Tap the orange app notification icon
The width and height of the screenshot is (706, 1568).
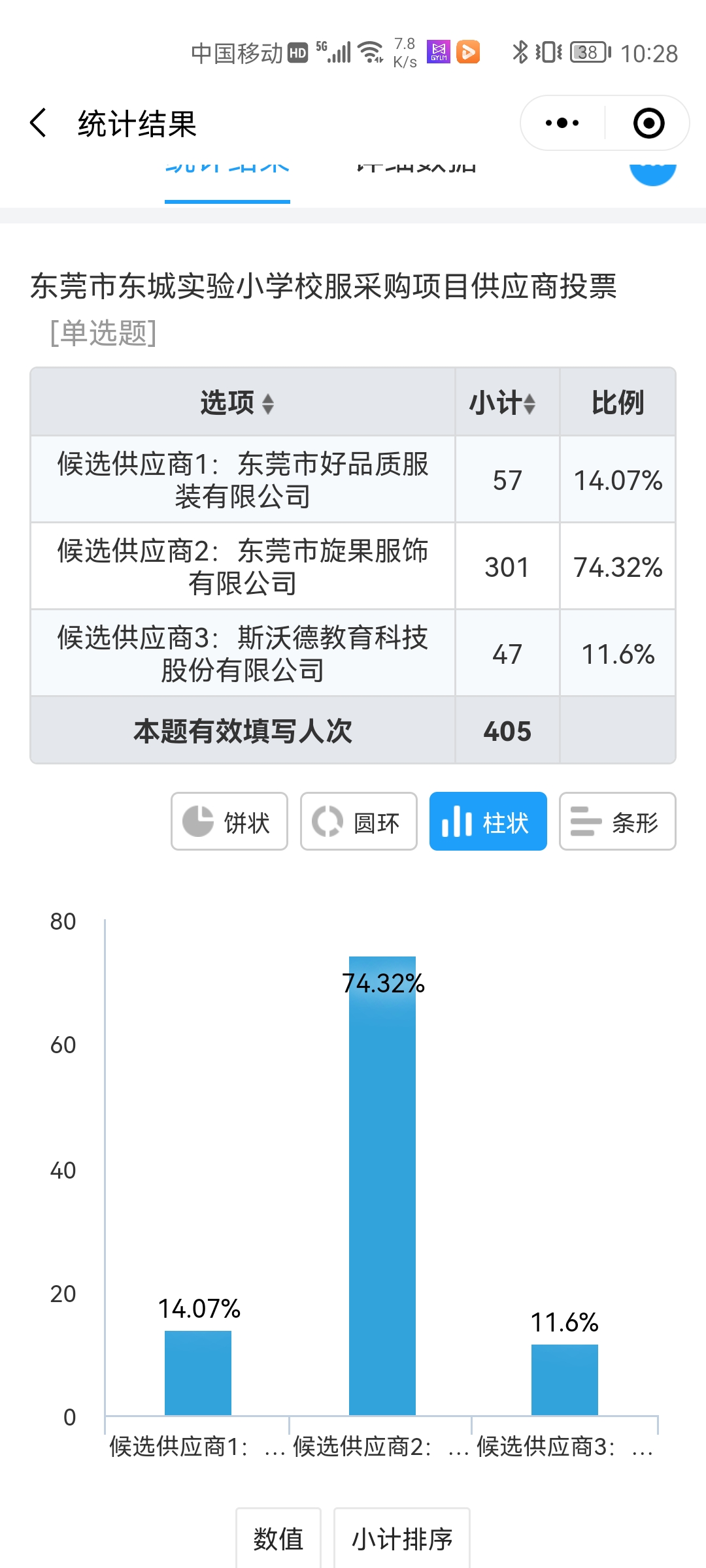tap(468, 52)
